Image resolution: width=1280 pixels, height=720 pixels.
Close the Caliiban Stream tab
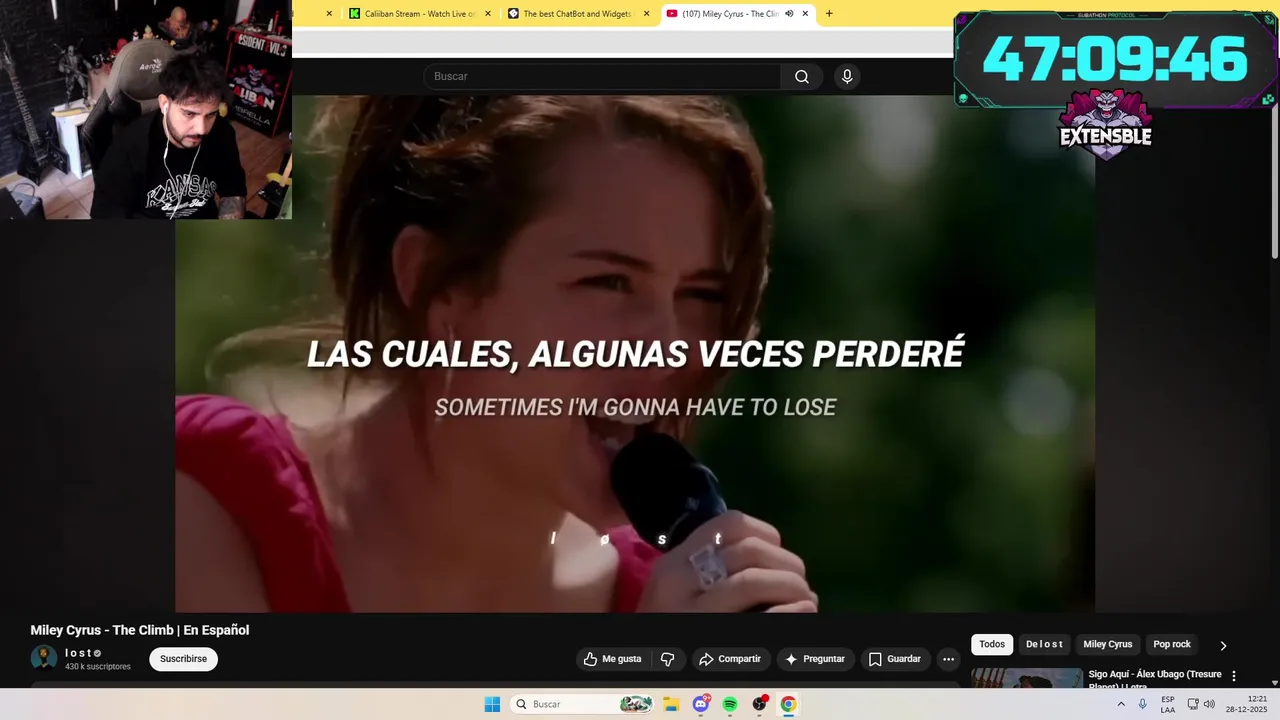click(x=488, y=14)
